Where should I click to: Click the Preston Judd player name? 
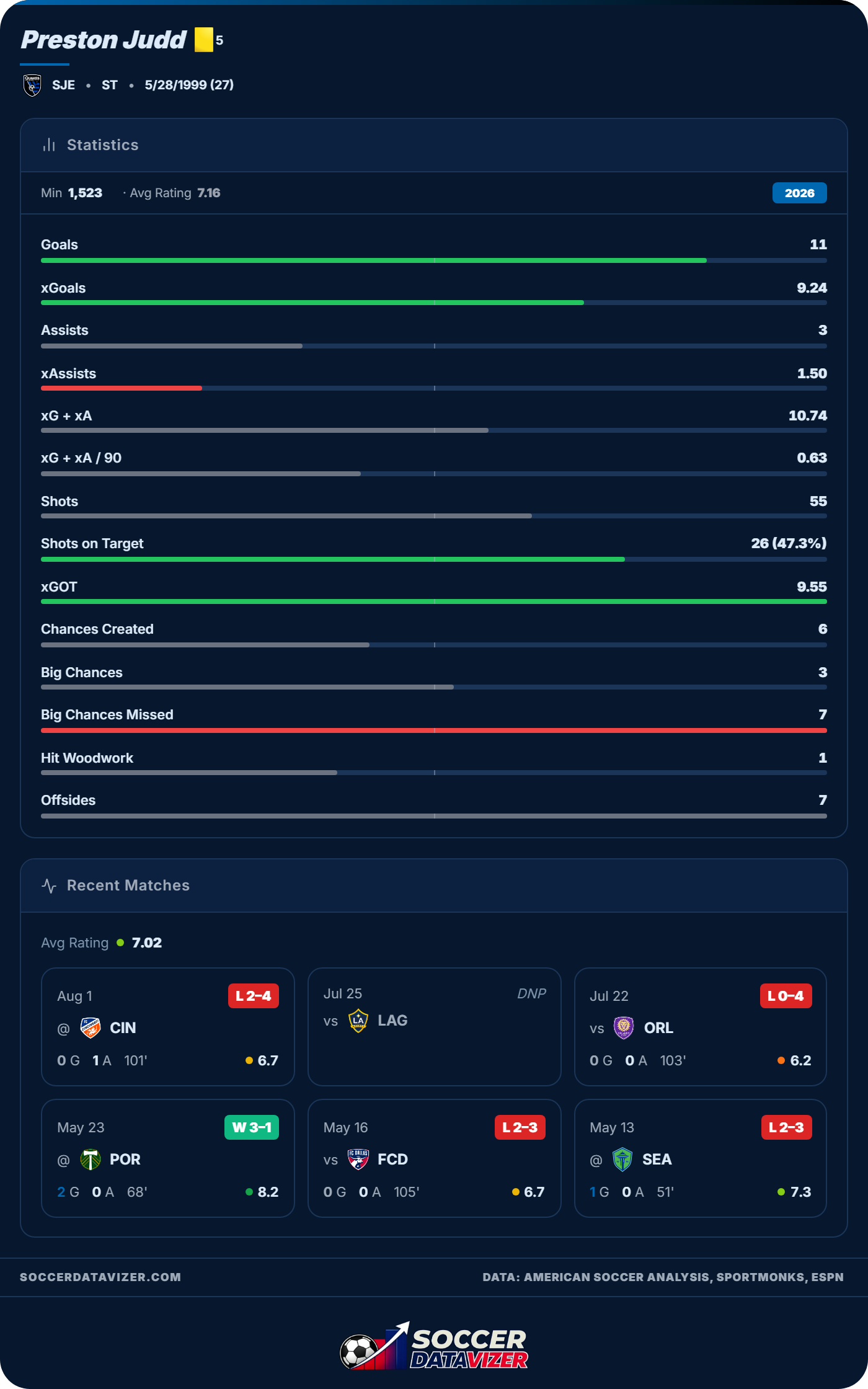pos(104,40)
